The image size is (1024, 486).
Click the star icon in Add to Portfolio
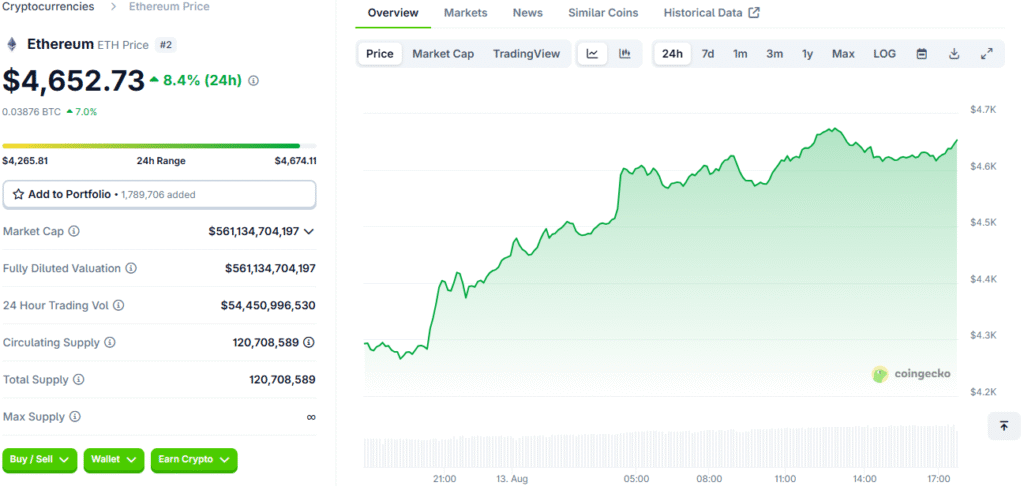coord(18,194)
